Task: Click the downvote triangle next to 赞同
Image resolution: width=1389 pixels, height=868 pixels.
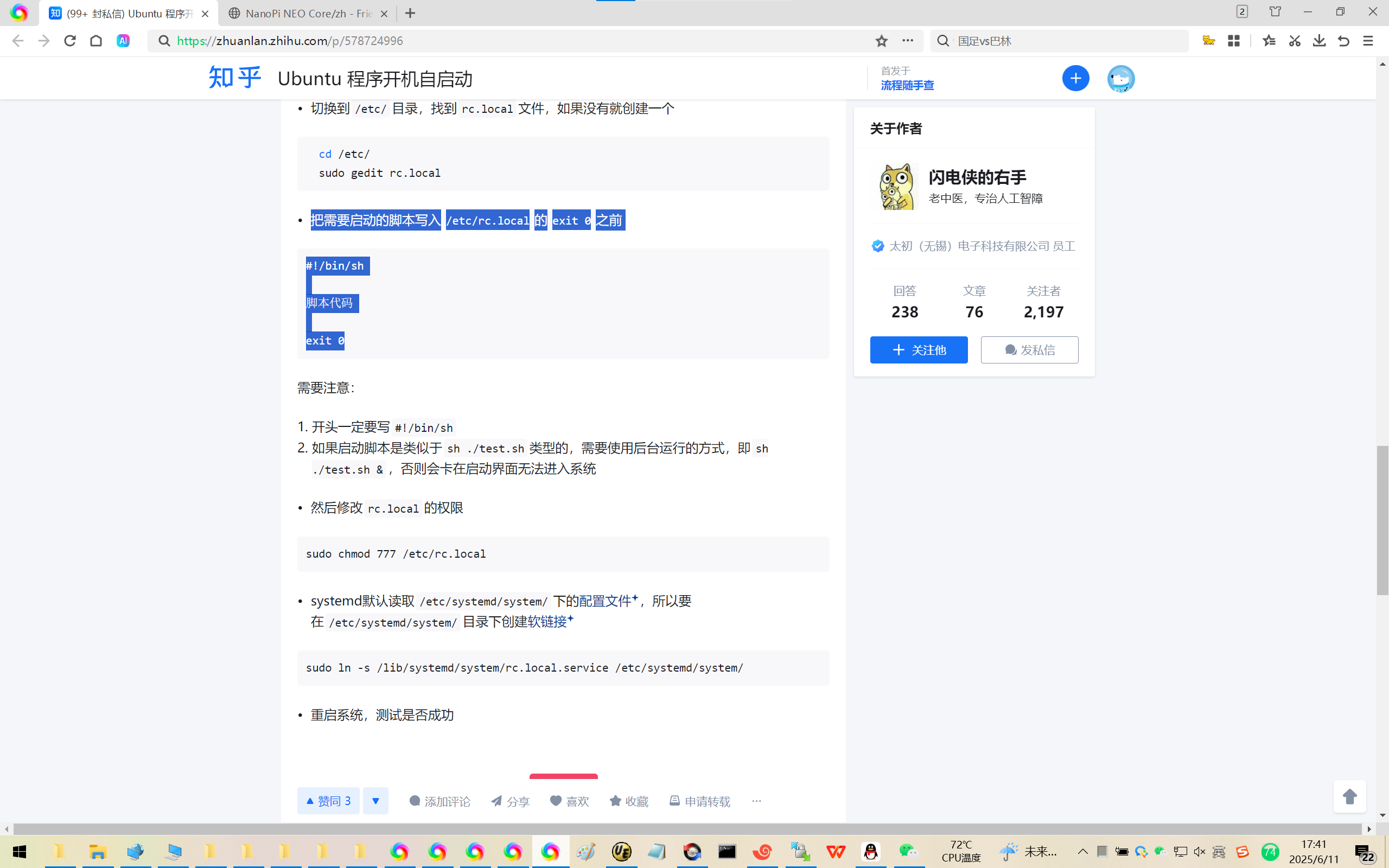Action: pos(375,801)
